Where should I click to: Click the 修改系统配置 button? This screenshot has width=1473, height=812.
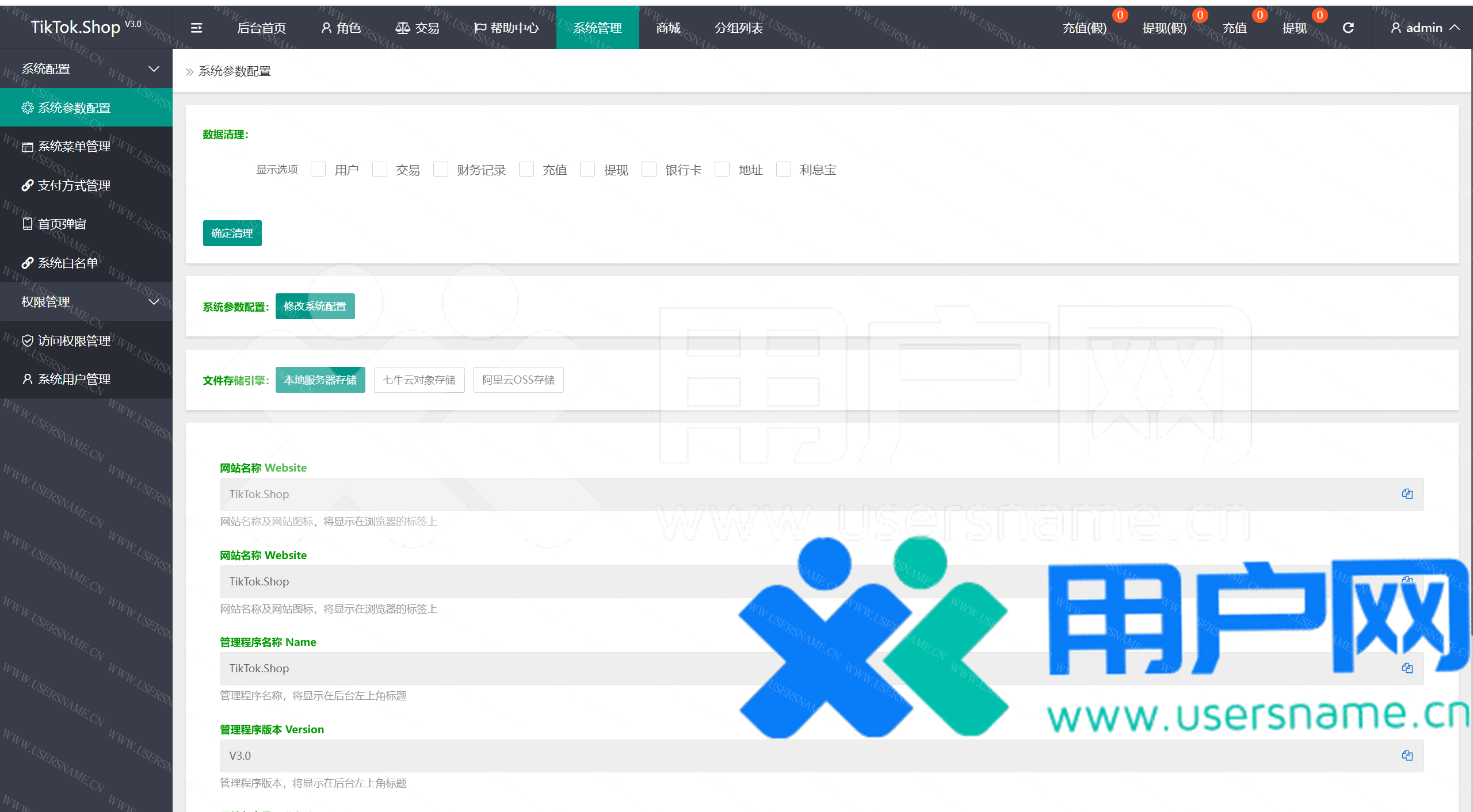click(315, 306)
